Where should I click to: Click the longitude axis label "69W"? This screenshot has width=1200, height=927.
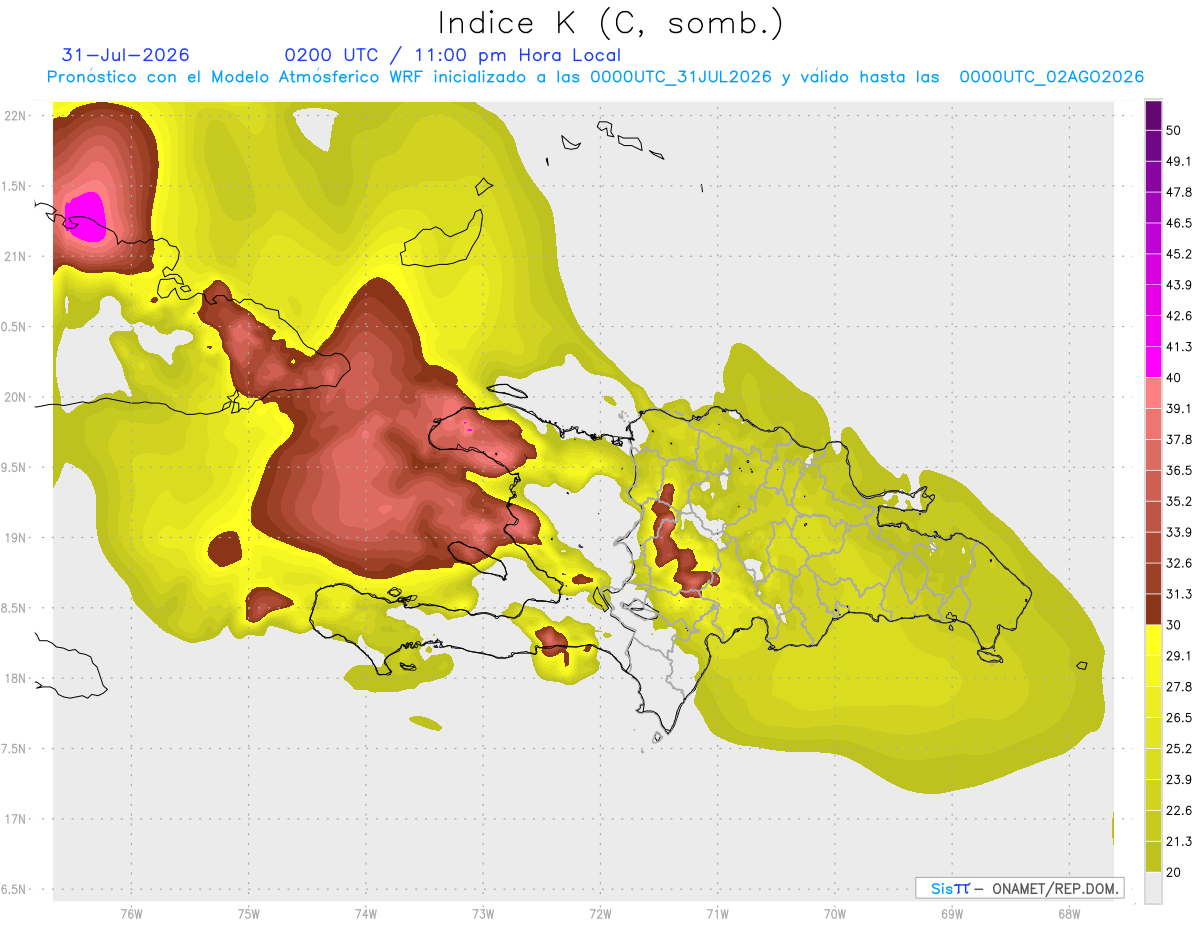tap(951, 913)
